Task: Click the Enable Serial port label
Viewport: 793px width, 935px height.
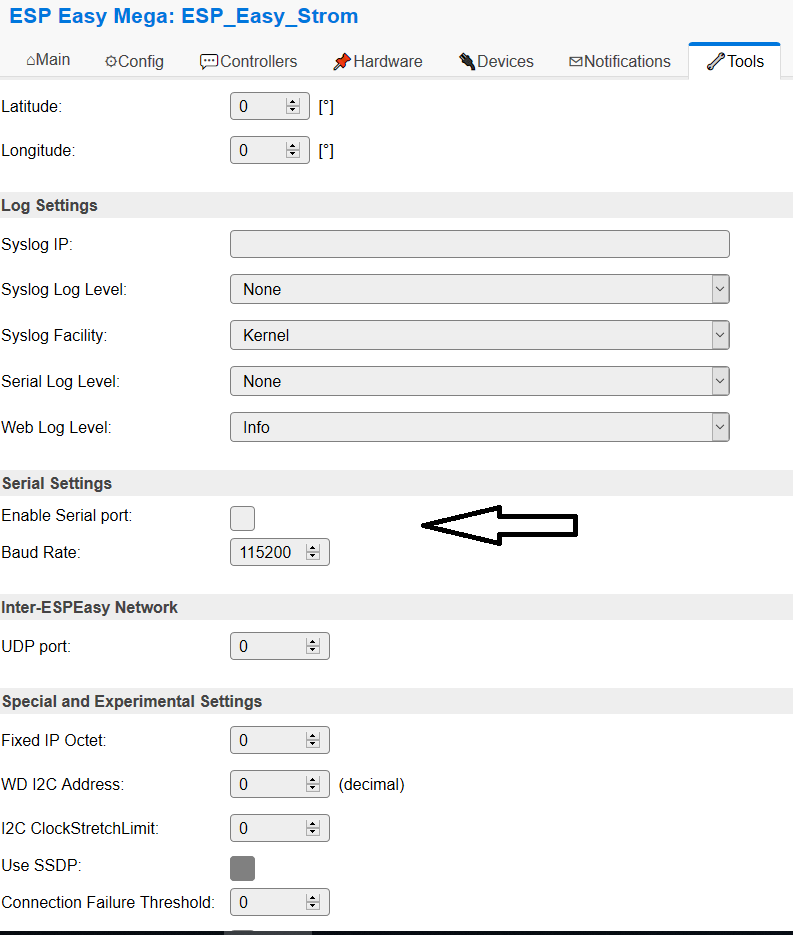Action: point(67,515)
